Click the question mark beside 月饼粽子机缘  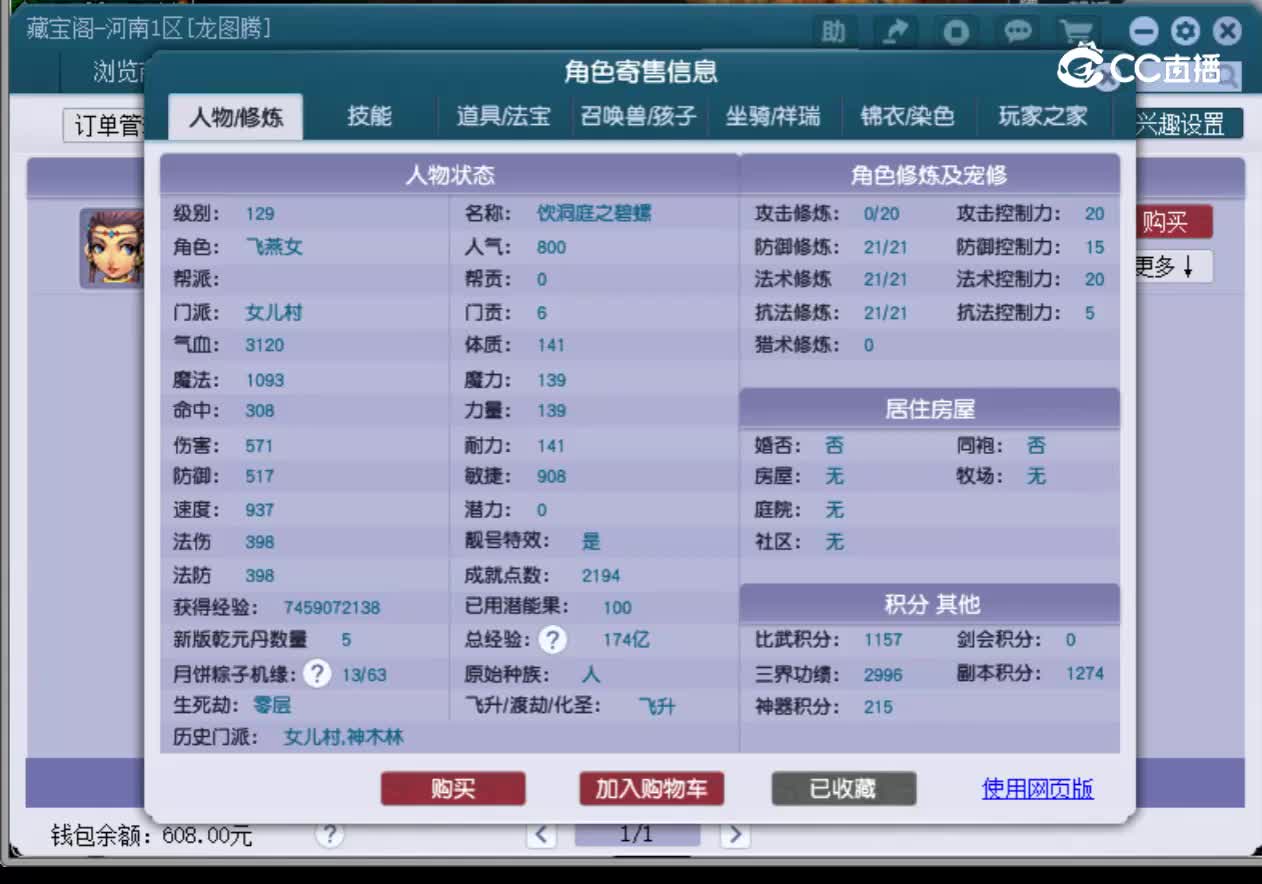[316, 674]
